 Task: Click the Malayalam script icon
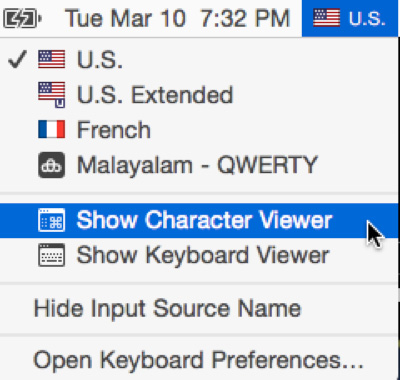coord(51,165)
